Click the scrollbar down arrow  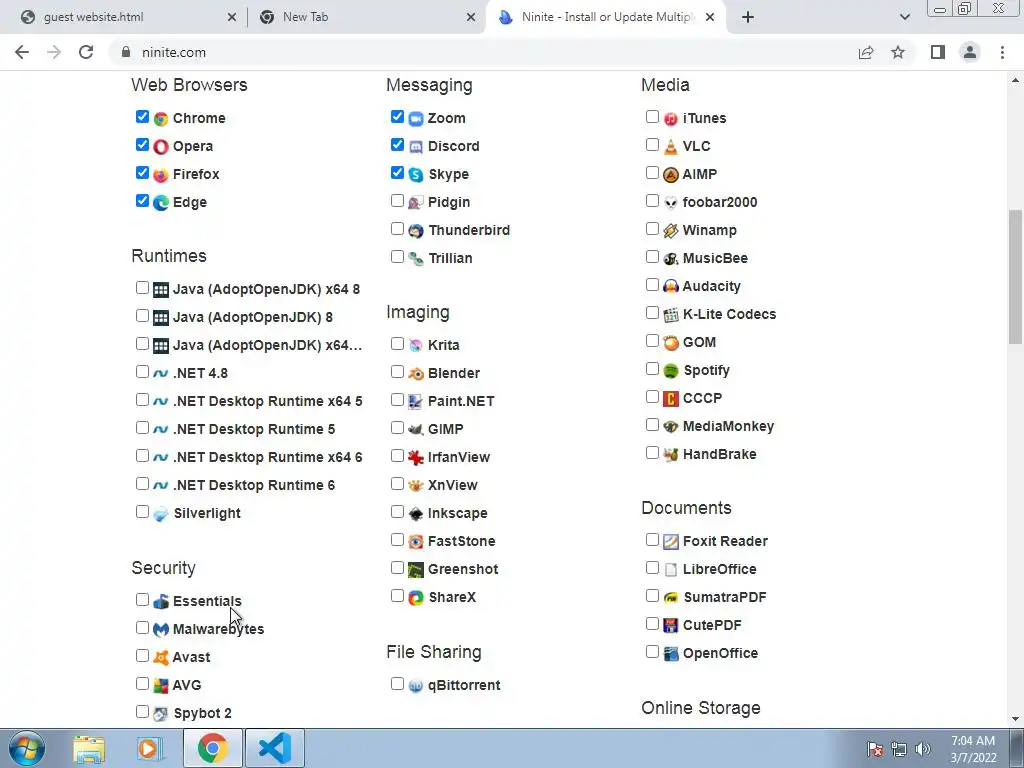[x=1015, y=719]
